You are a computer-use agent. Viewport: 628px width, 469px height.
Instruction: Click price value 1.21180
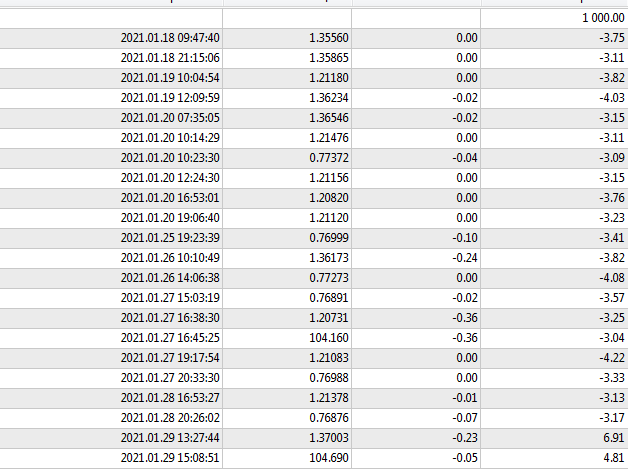329,78
